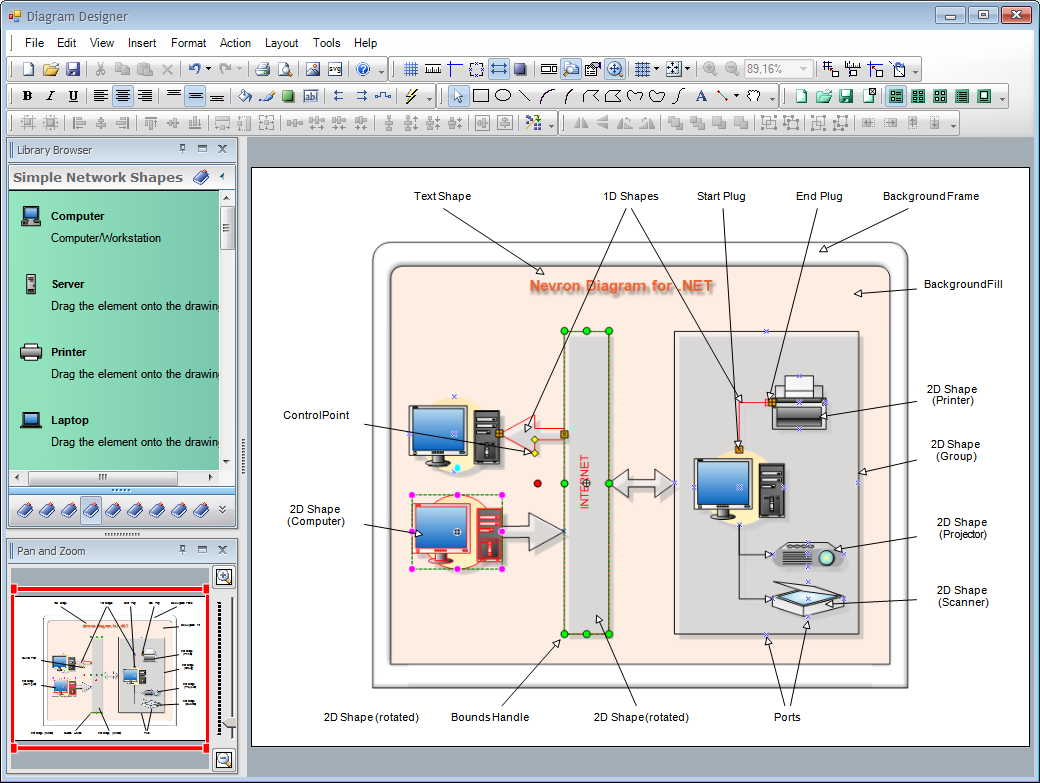Open the zoom percentage combo box
The image size is (1040, 783).
tap(779, 69)
